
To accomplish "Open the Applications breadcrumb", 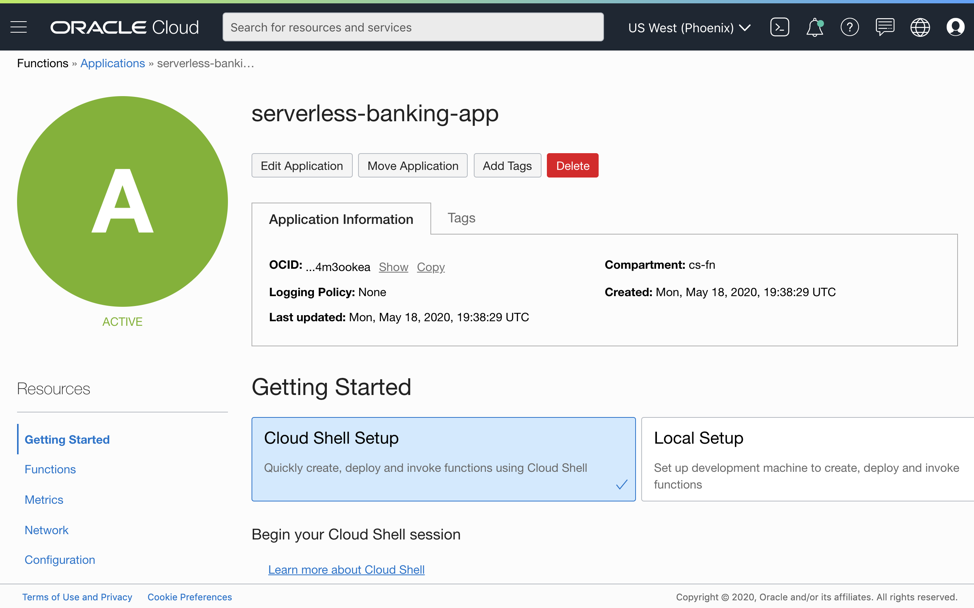I will tap(112, 63).
